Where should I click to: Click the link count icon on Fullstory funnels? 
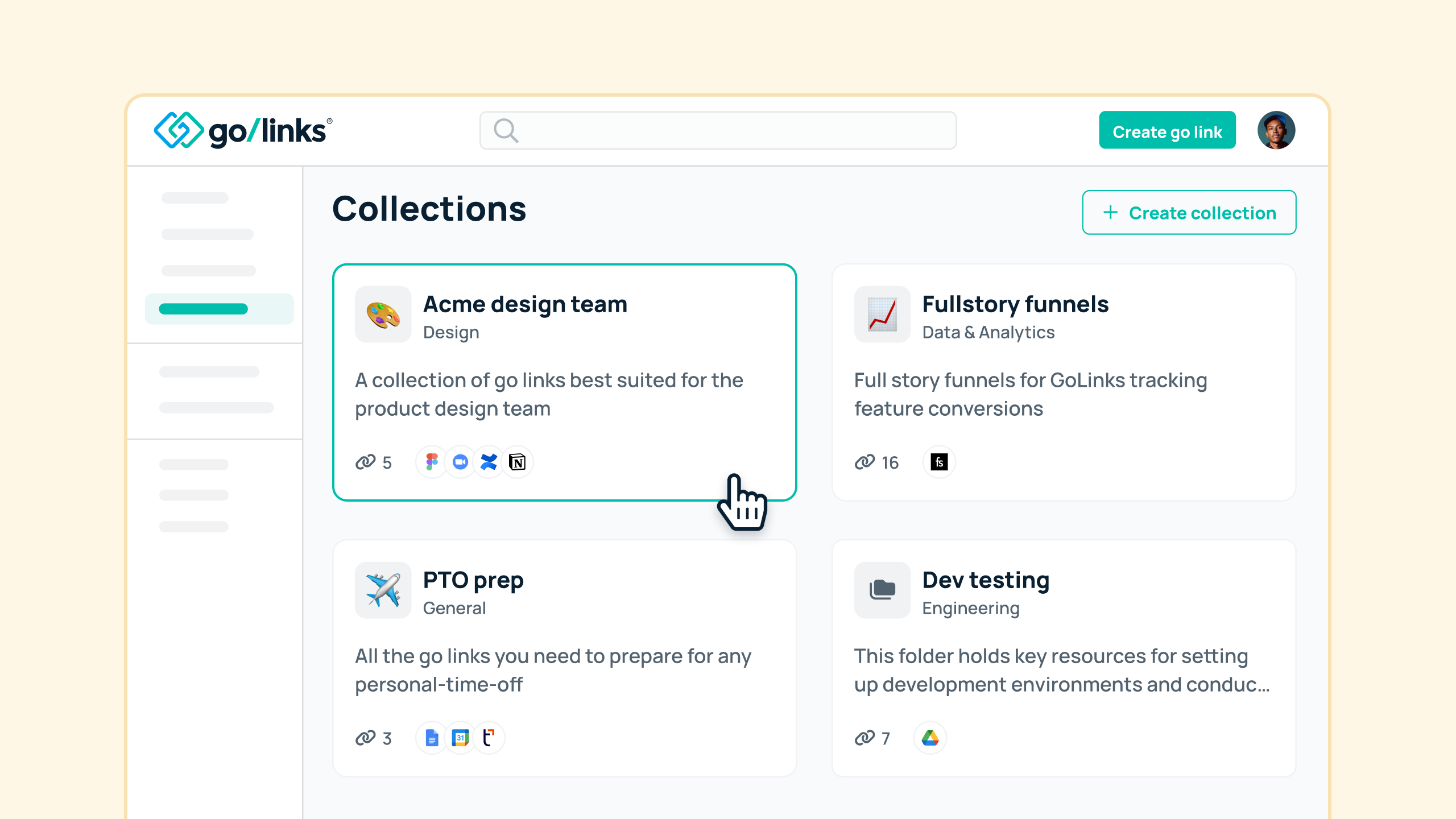point(865,462)
